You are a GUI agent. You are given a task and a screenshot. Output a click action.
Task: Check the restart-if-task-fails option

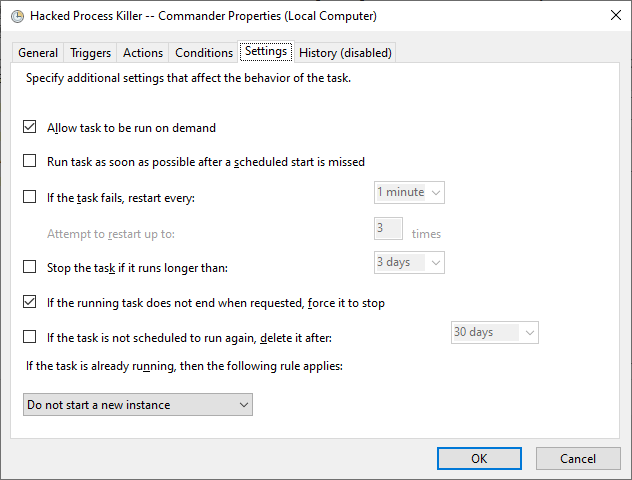[30, 197]
